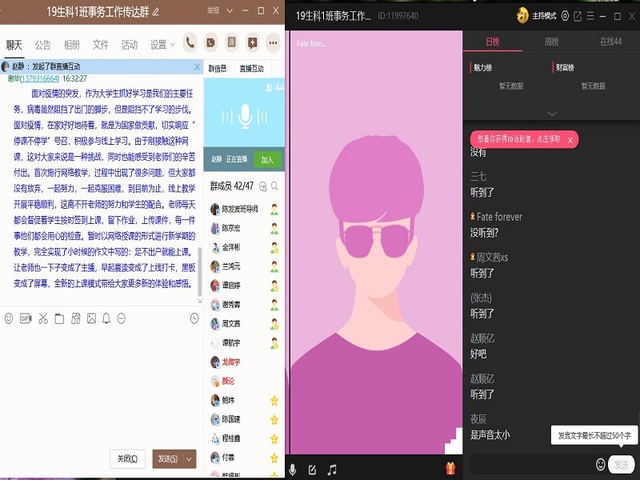Click the 关闭(C) button
640x480 pixels.
[127, 458]
